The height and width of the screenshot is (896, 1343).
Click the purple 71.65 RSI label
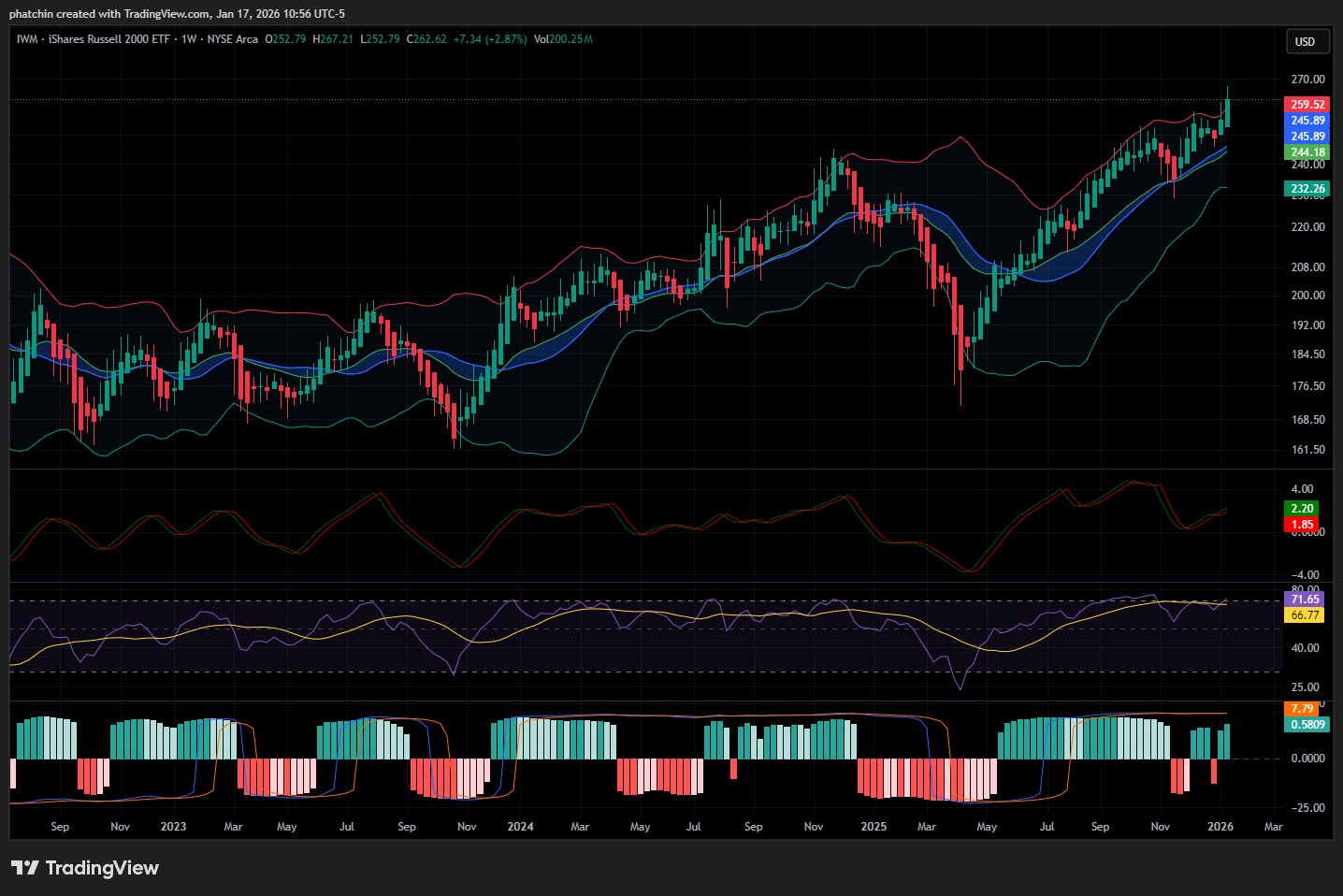click(x=1305, y=600)
